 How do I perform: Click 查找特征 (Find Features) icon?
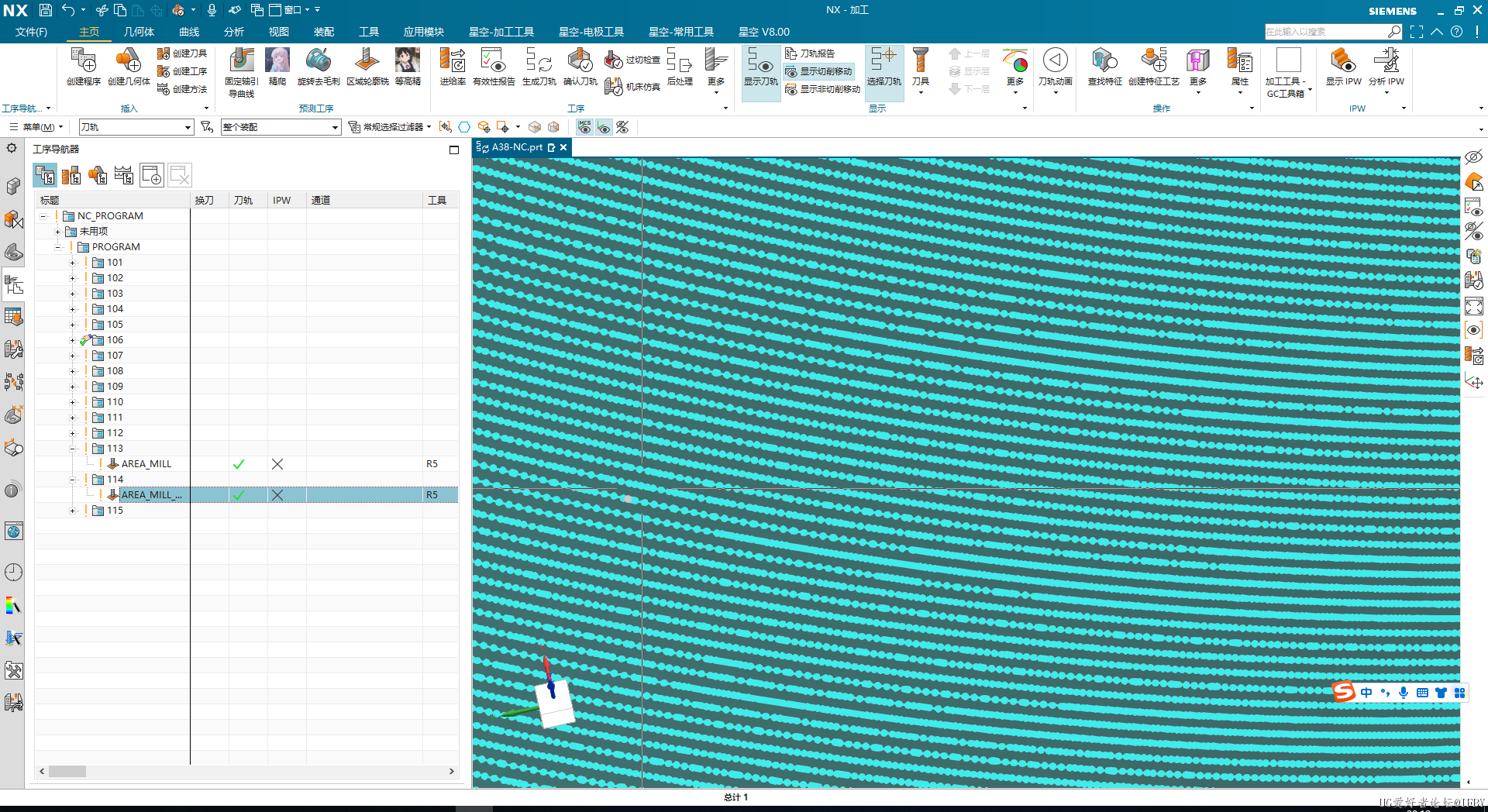(1104, 67)
